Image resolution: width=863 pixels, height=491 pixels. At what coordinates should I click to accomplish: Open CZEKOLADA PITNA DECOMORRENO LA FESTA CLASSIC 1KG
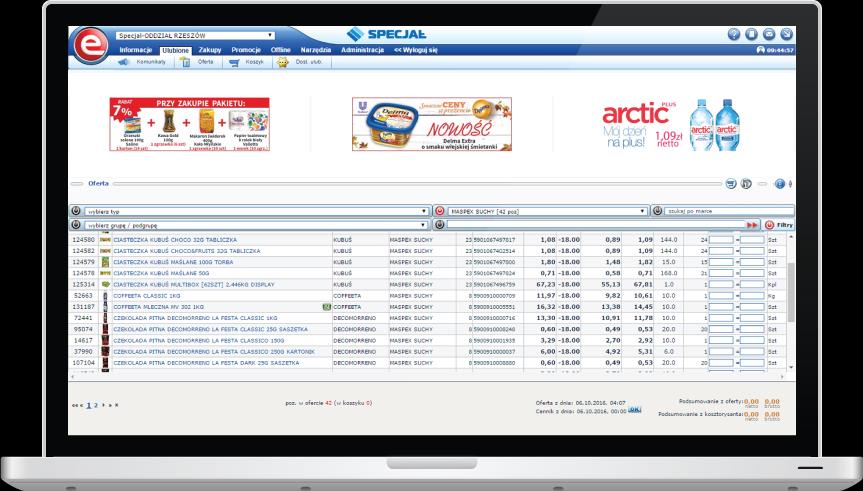(x=195, y=318)
